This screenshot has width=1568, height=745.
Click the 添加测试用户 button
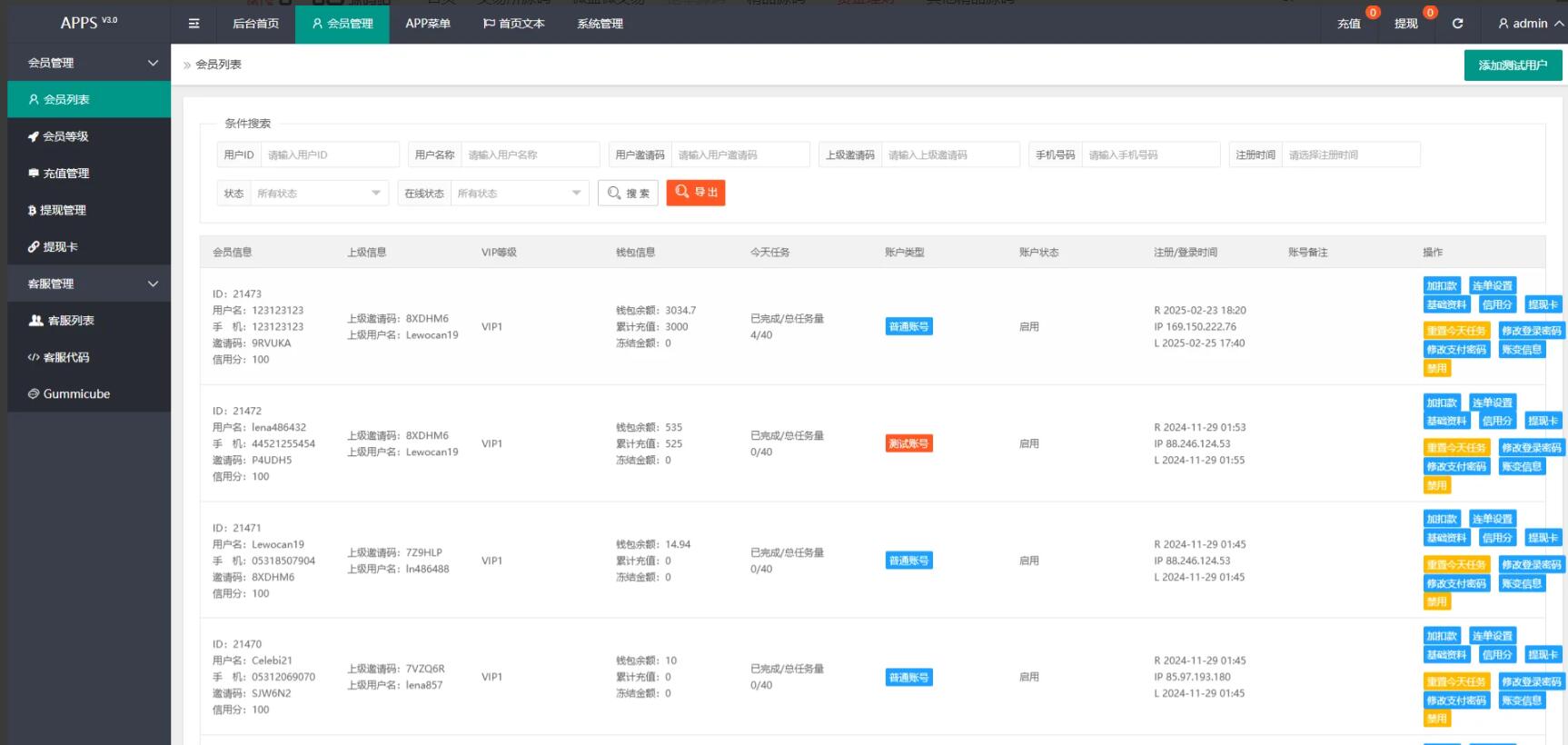coord(1513,65)
